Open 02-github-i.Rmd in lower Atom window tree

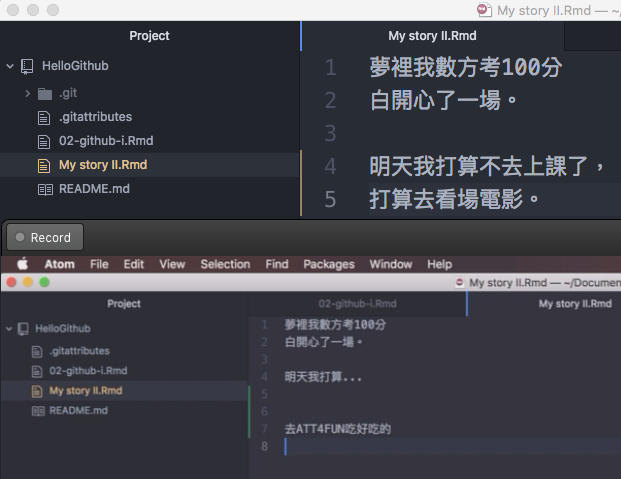(x=88, y=370)
